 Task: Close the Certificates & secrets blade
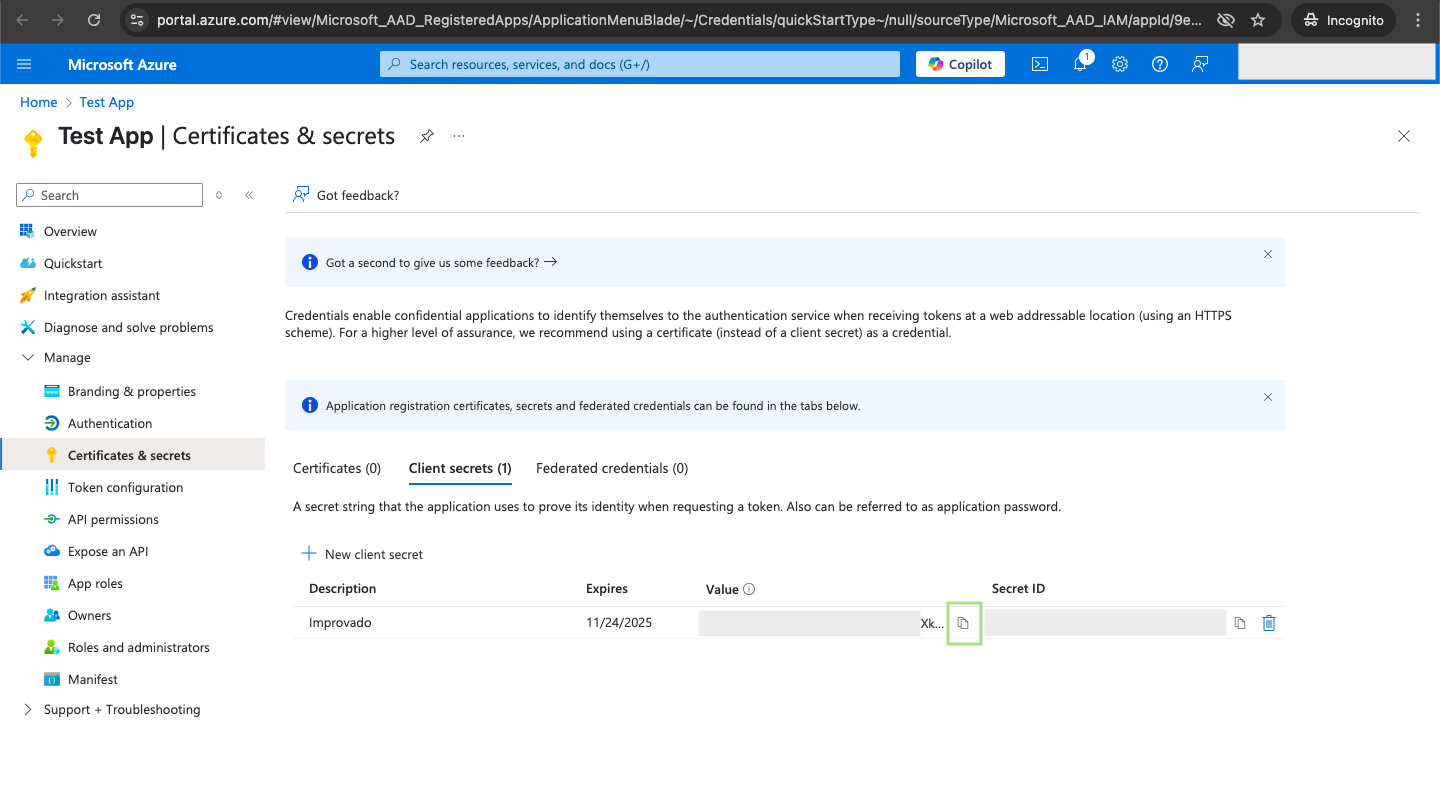[1404, 136]
